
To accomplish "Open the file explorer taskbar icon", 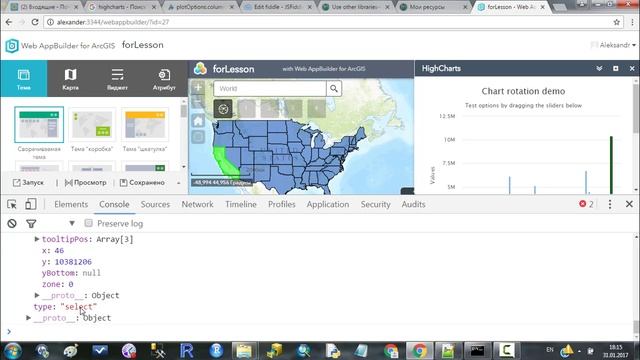I will click(x=244, y=351).
